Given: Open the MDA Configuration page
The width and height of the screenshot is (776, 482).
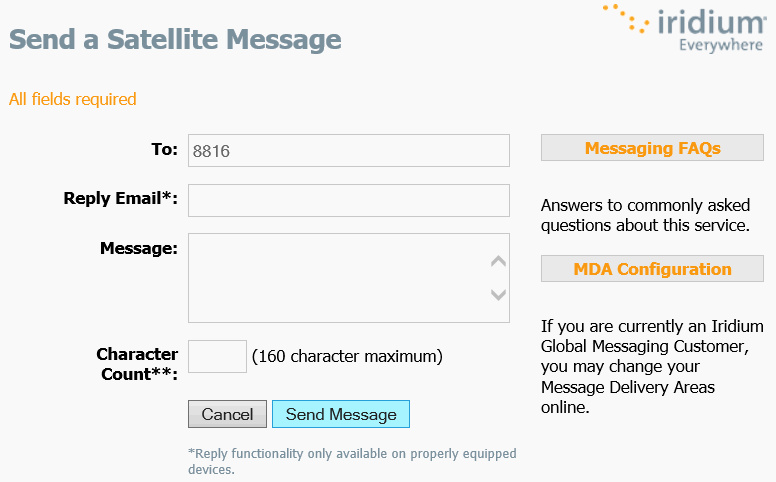Looking at the screenshot, I should [652, 269].
